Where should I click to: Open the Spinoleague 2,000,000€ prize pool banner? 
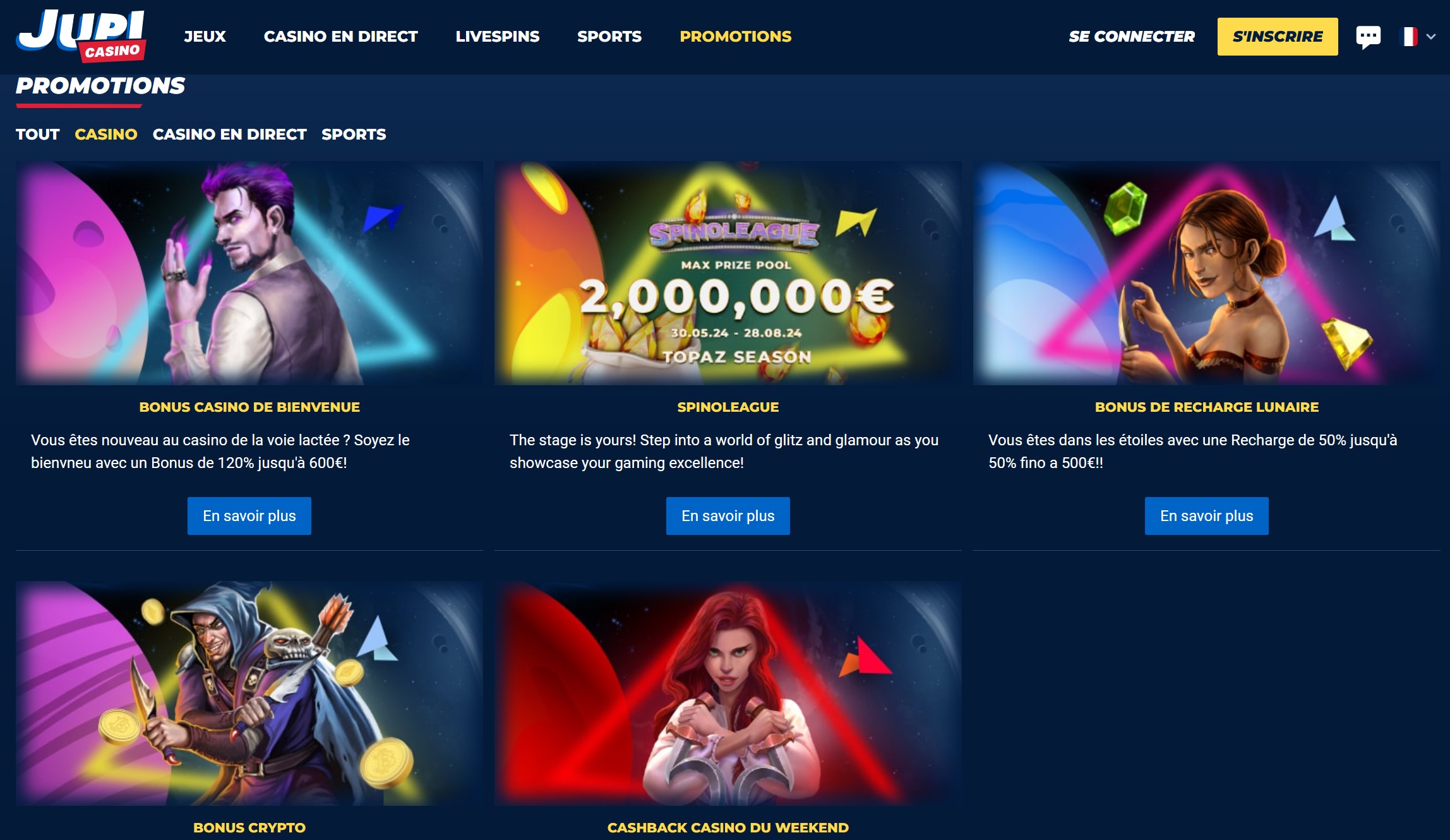coord(728,273)
